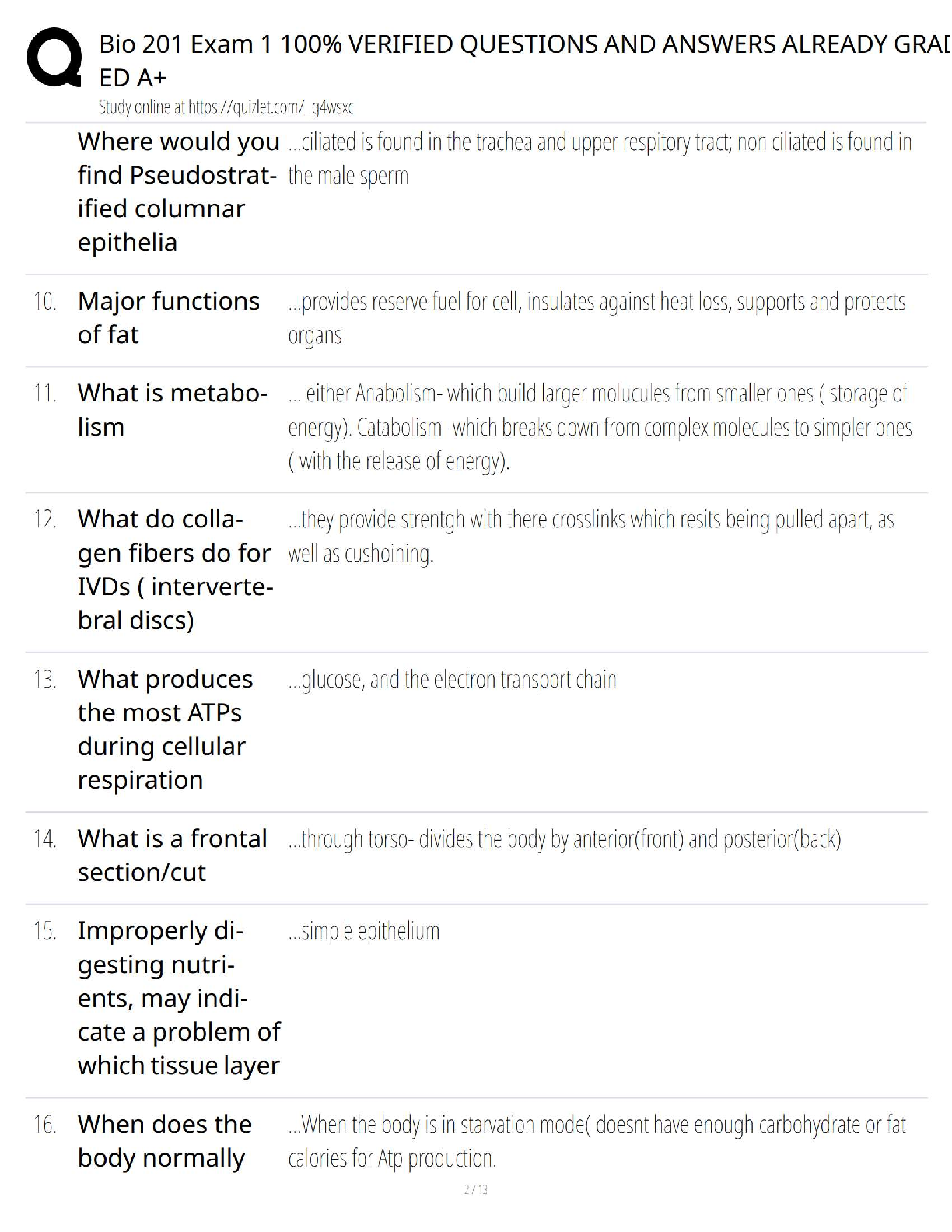Select term 14 frontal section/cut

[x=172, y=855]
